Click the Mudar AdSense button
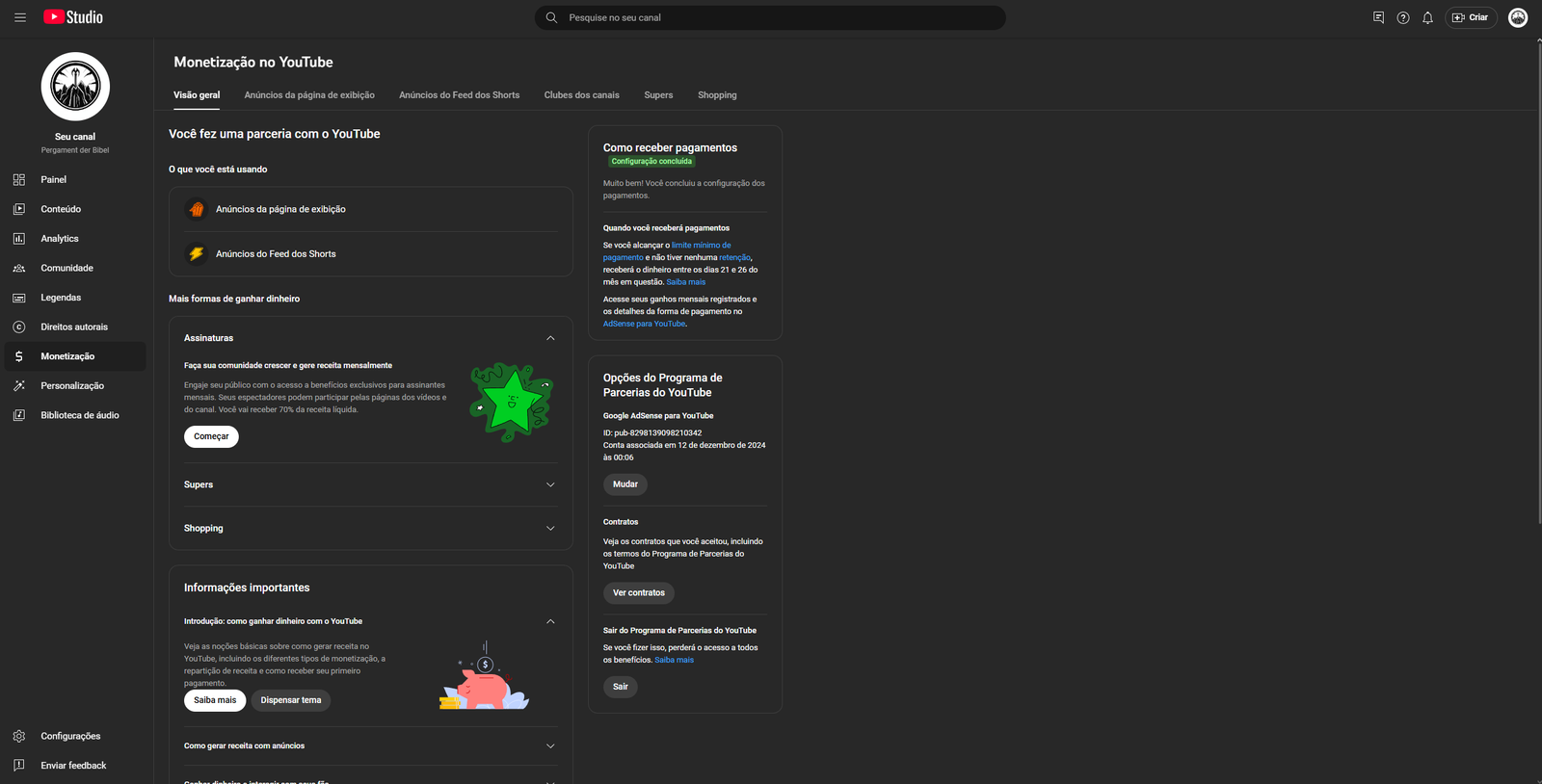This screenshot has width=1542, height=784. click(x=625, y=484)
